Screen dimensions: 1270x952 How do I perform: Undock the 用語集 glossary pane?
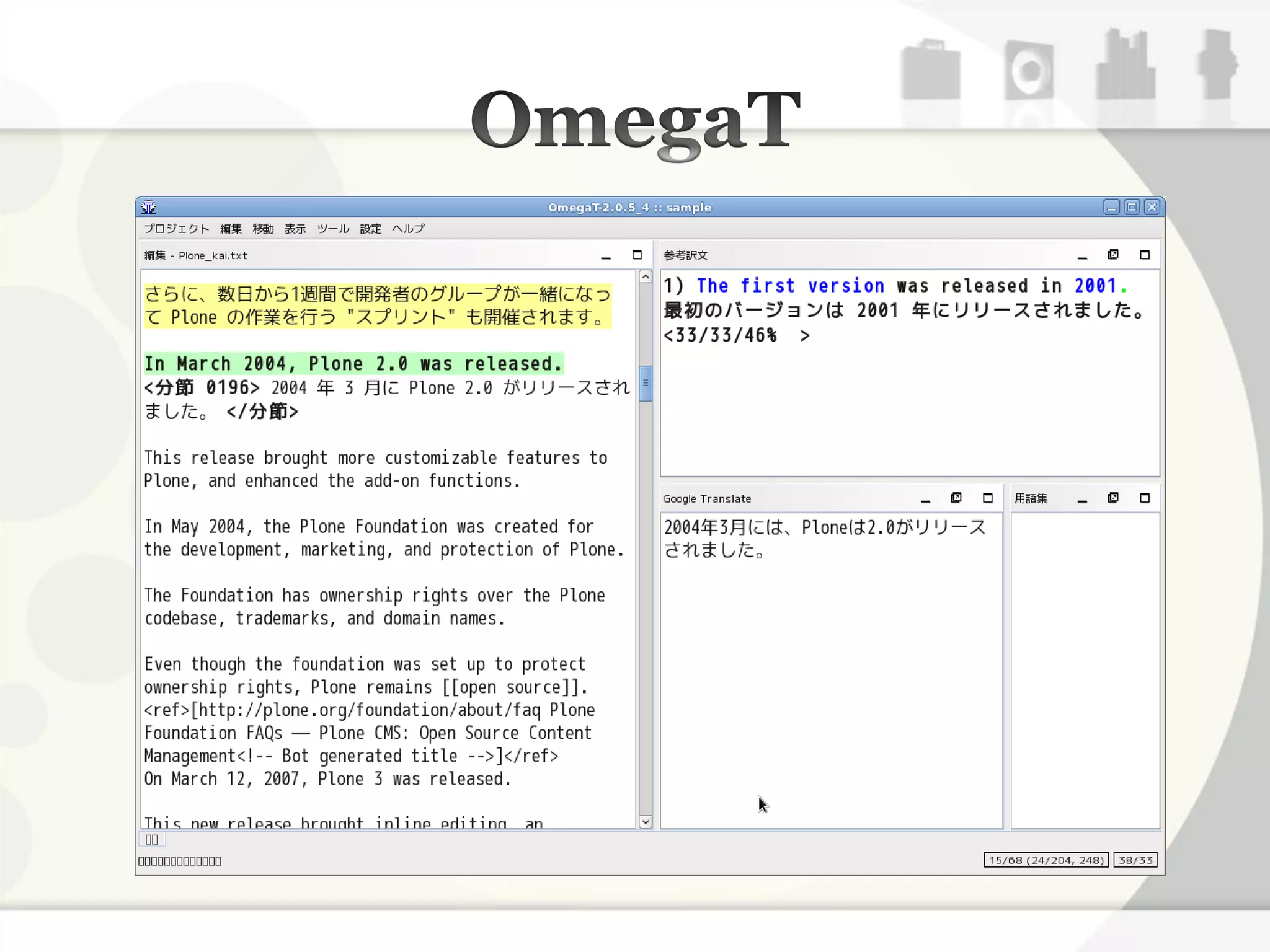(x=1113, y=498)
